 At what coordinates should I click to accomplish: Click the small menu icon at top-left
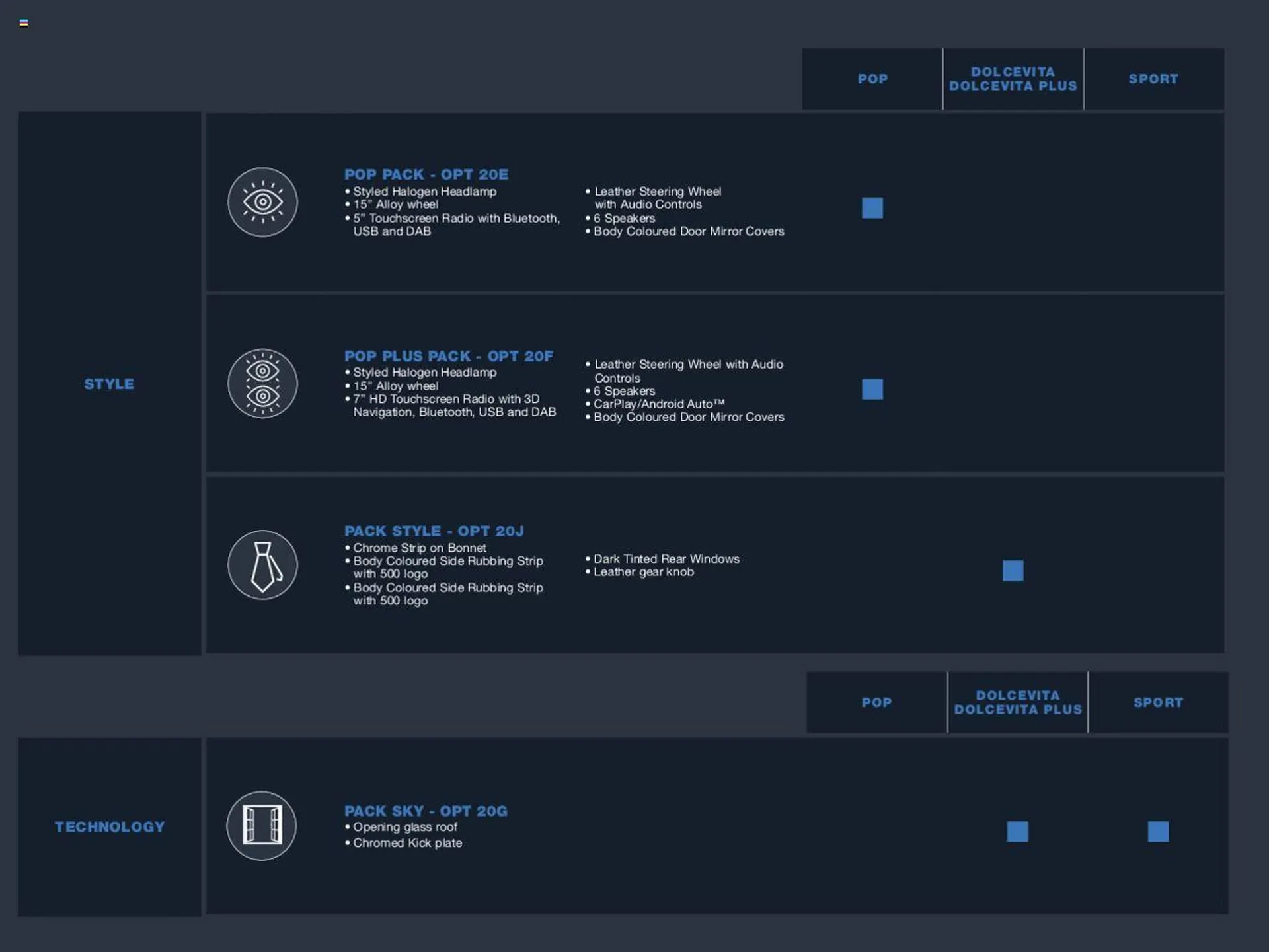point(24,23)
